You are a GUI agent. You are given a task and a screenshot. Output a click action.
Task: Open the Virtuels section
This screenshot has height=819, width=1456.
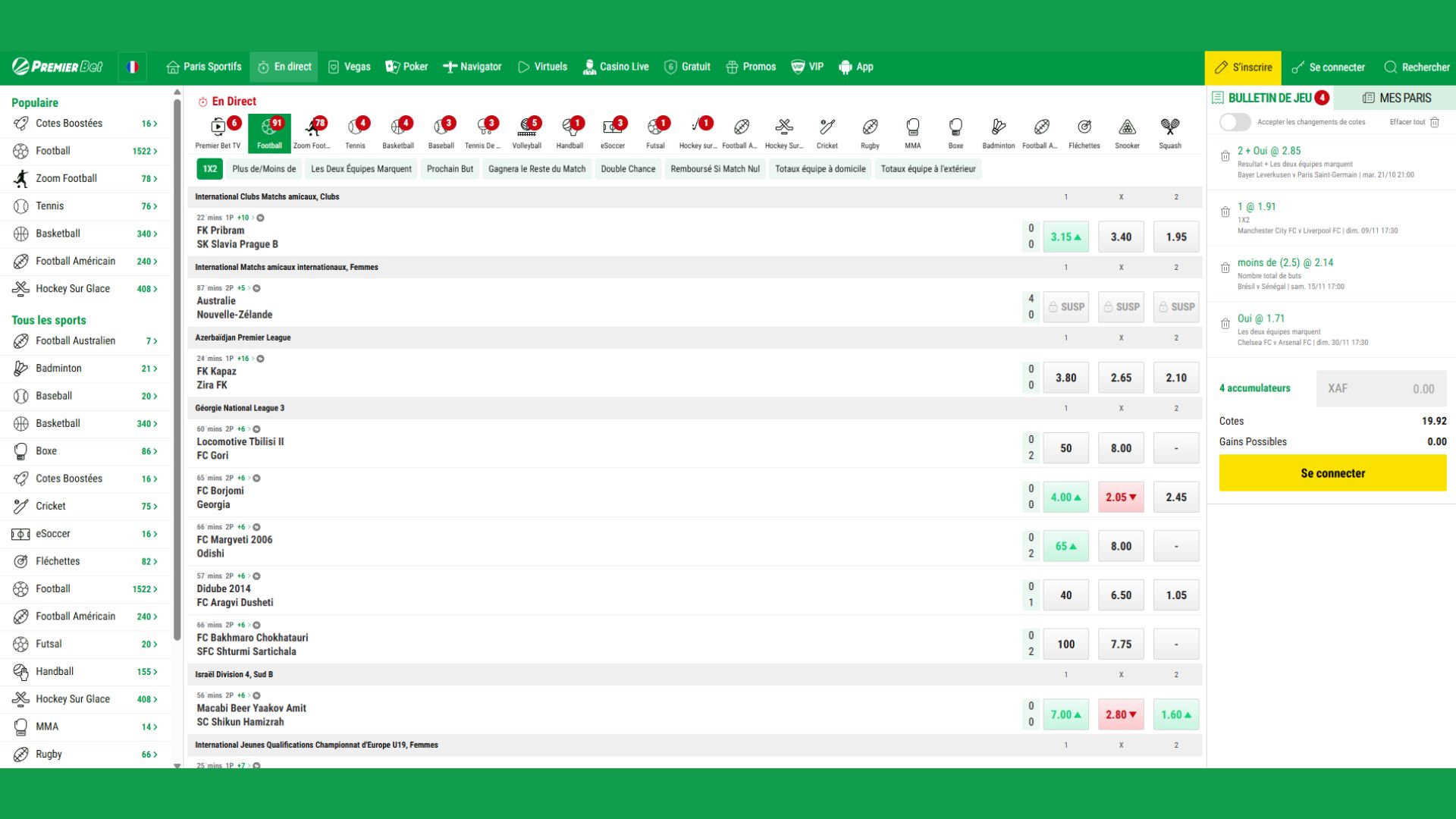point(541,67)
